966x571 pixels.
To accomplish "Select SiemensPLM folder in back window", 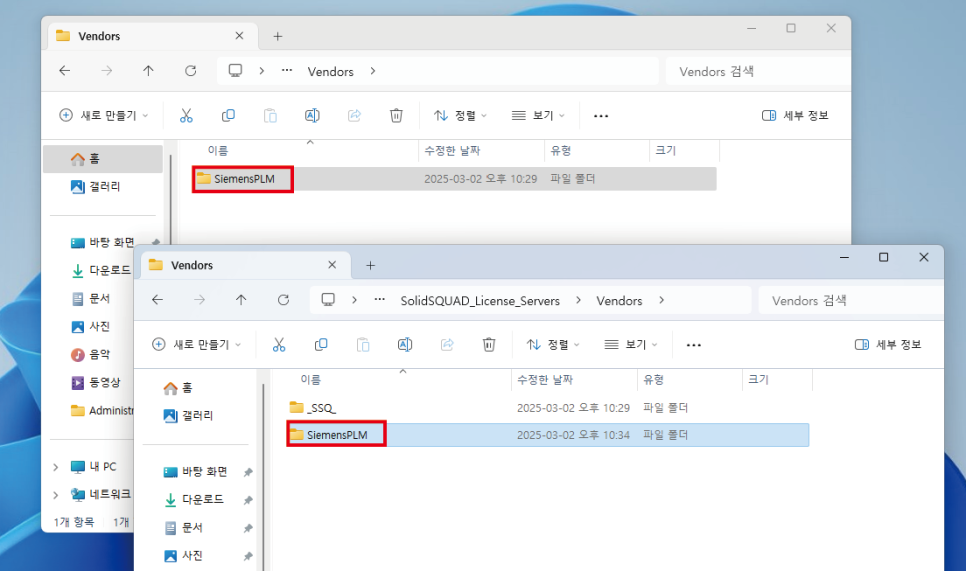I will (x=455, y=179).
